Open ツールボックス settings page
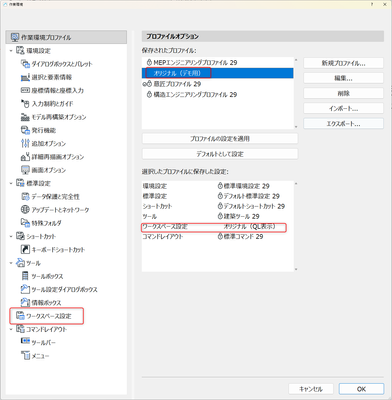Screen dimensions: 392x400 [x=42, y=276]
